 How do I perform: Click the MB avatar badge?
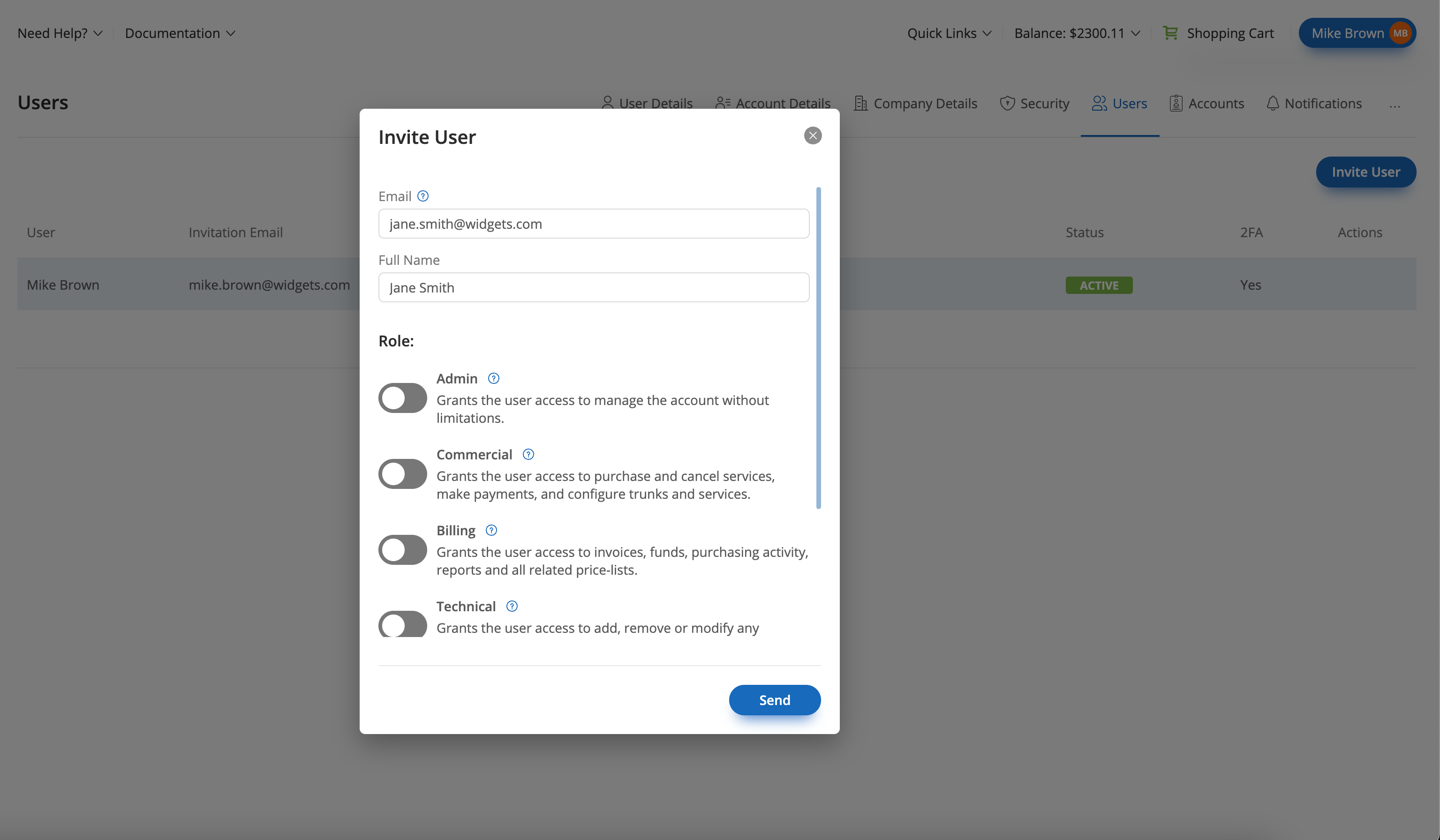point(1400,33)
